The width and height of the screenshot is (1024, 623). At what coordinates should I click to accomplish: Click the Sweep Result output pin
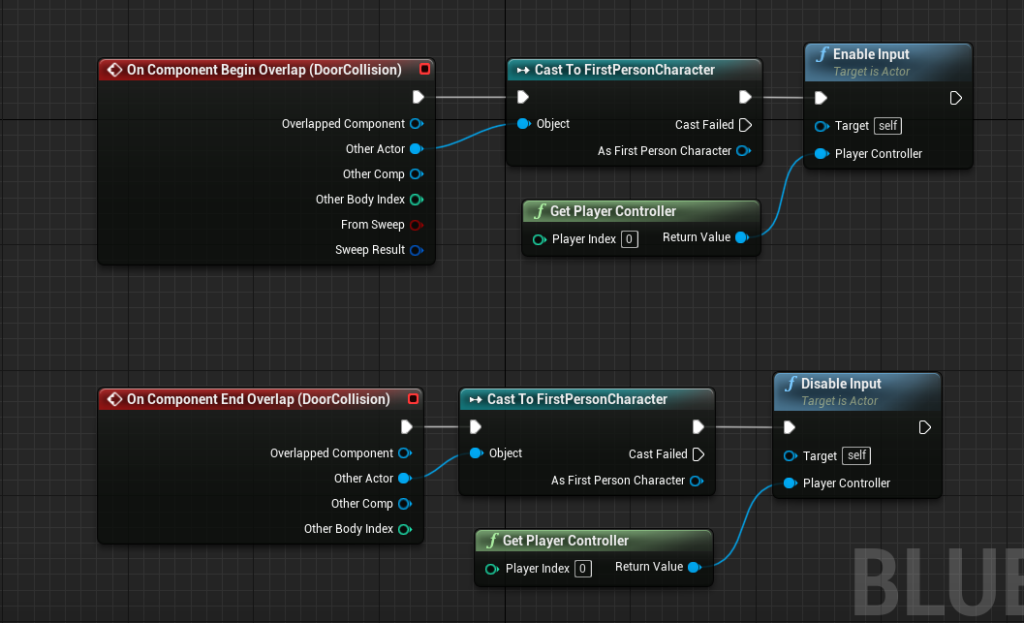(x=416, y=250)
